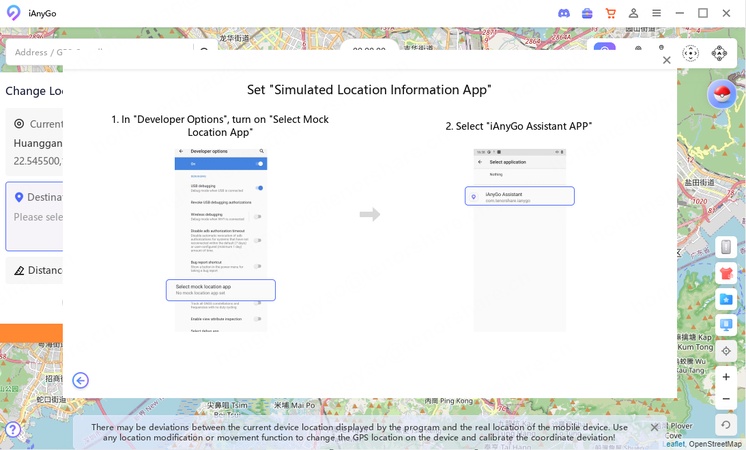This screenshot has width=746, height=450.
Task: Open the favorites star folder icon
Action: pyautogui.click(x=726, y=299)
